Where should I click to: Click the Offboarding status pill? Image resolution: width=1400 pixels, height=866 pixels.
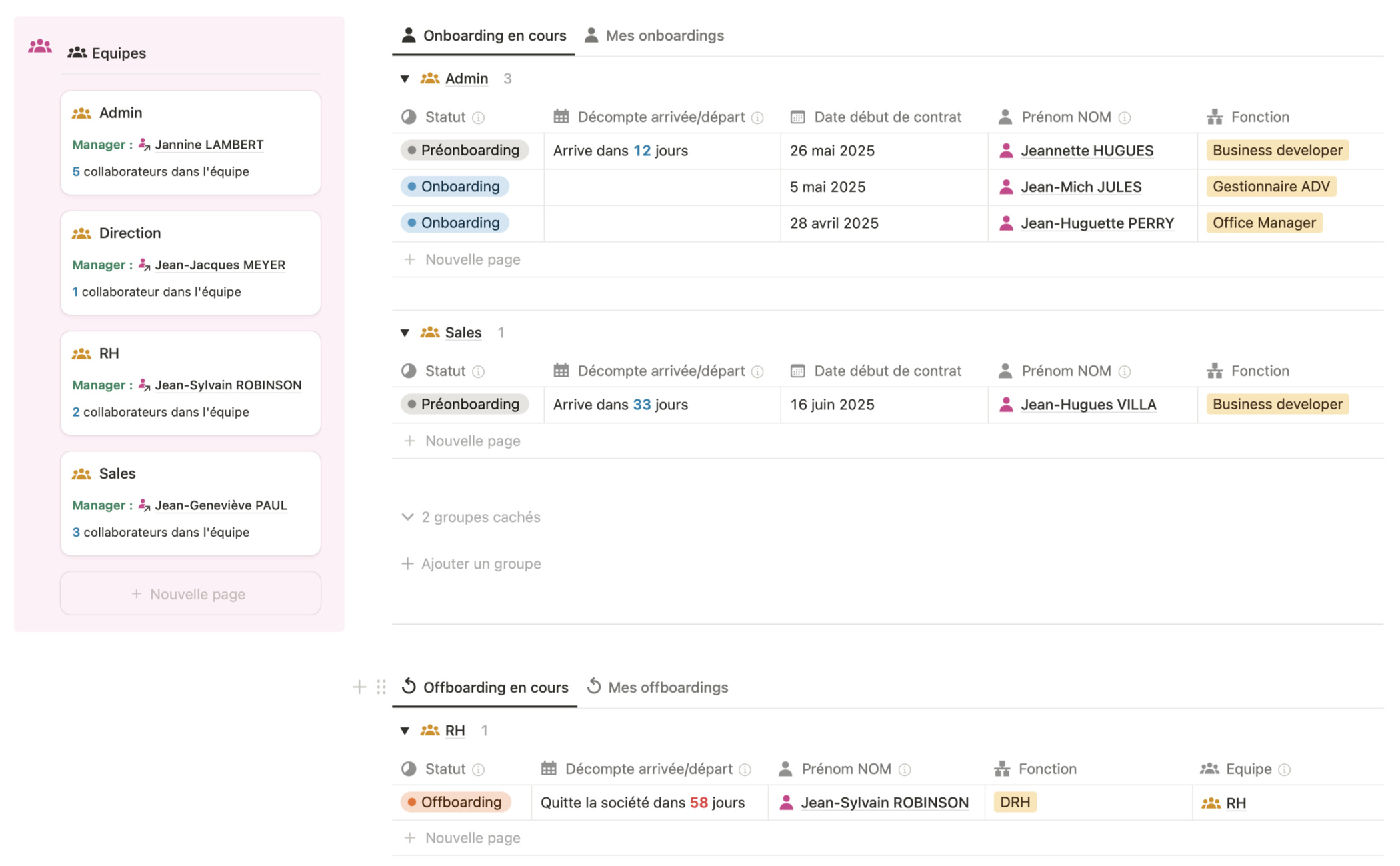pyautogui.click(x=455, y=802)
